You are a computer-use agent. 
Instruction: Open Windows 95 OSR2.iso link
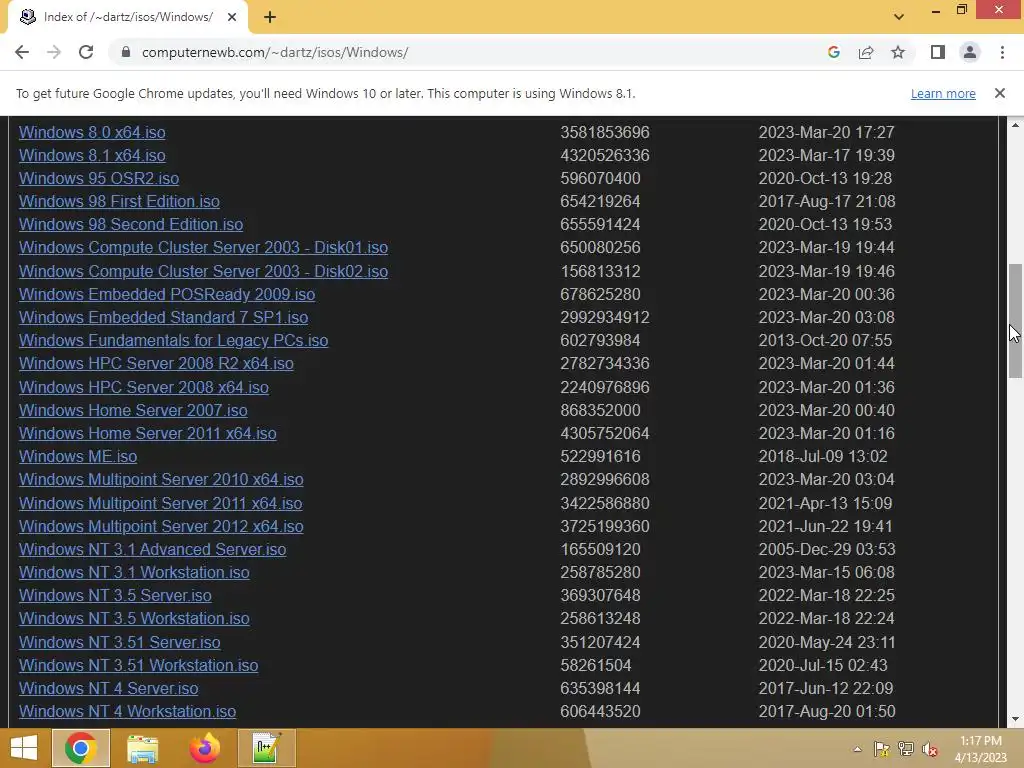pyautogui.click(x=99, y=178)
